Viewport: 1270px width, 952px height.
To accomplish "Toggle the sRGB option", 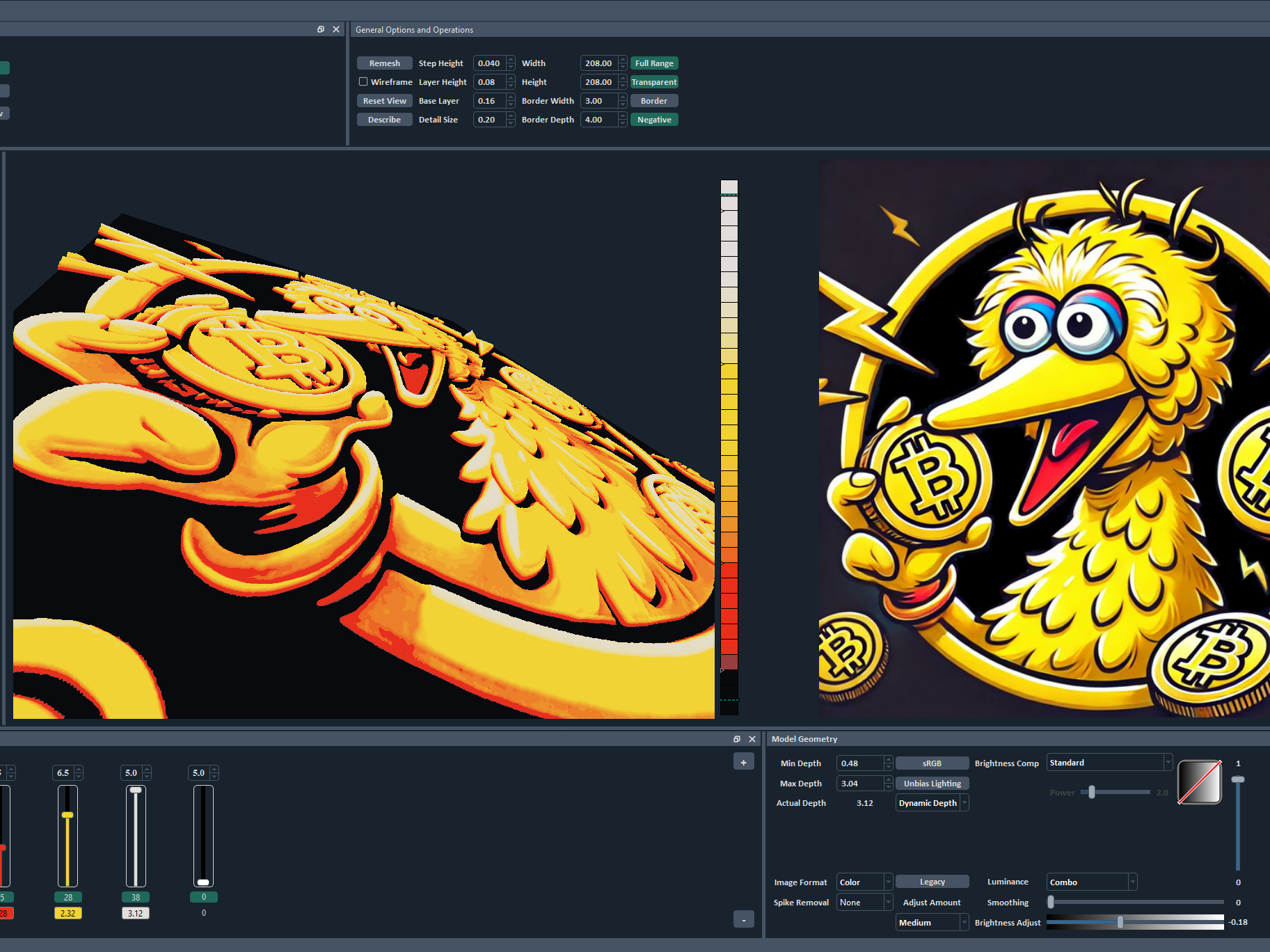I will coord(932,763).
